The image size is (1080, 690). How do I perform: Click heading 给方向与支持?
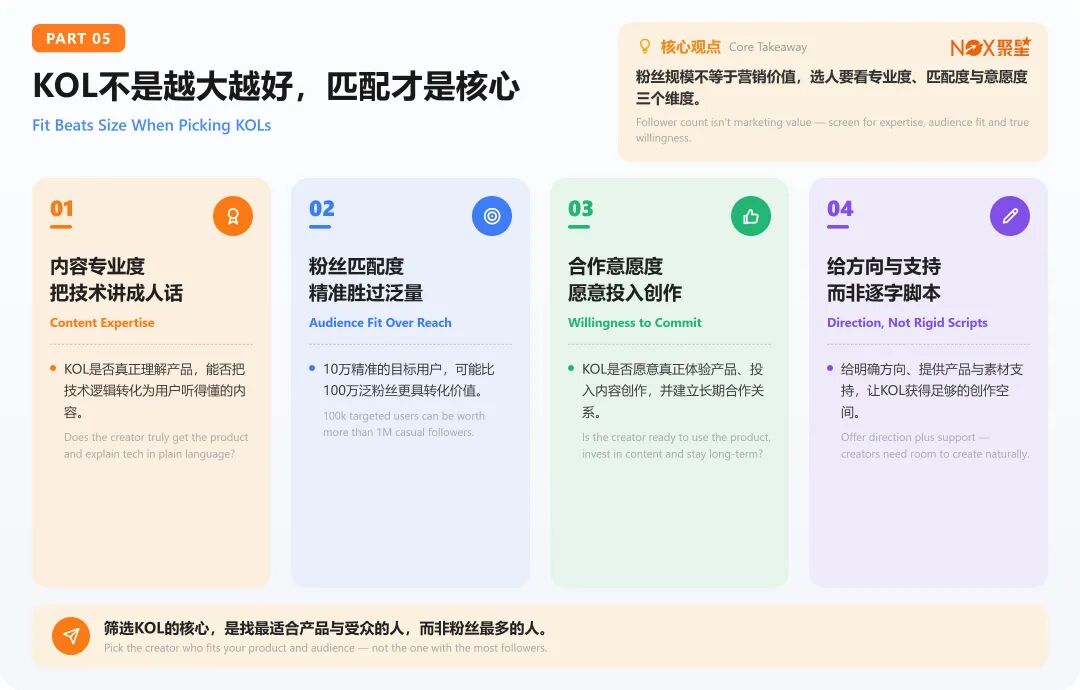coord(884,266)
